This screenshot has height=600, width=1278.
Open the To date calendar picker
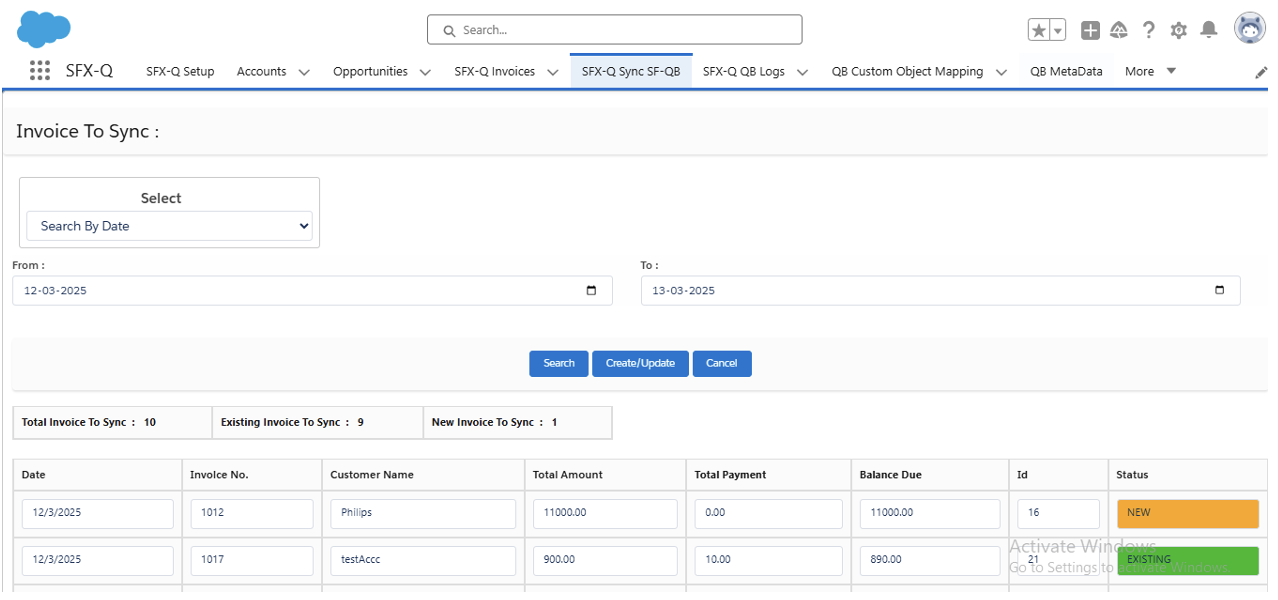(1219, 291)
